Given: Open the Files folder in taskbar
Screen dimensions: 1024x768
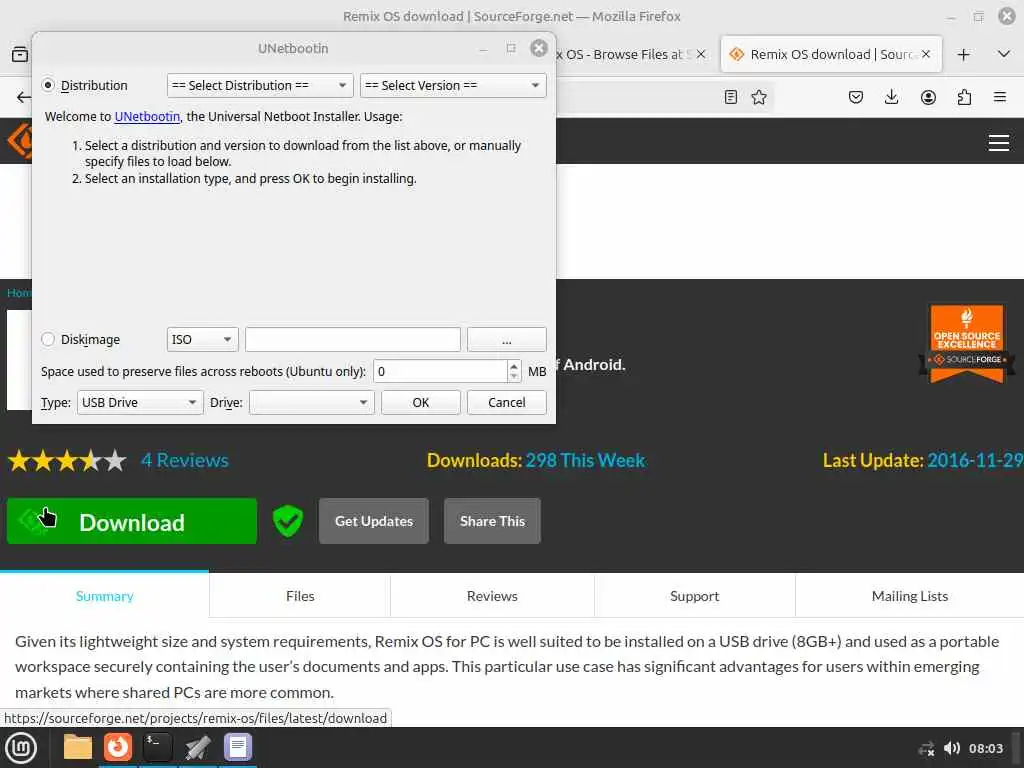Looking at the screenshot, I should pos(78,747).
